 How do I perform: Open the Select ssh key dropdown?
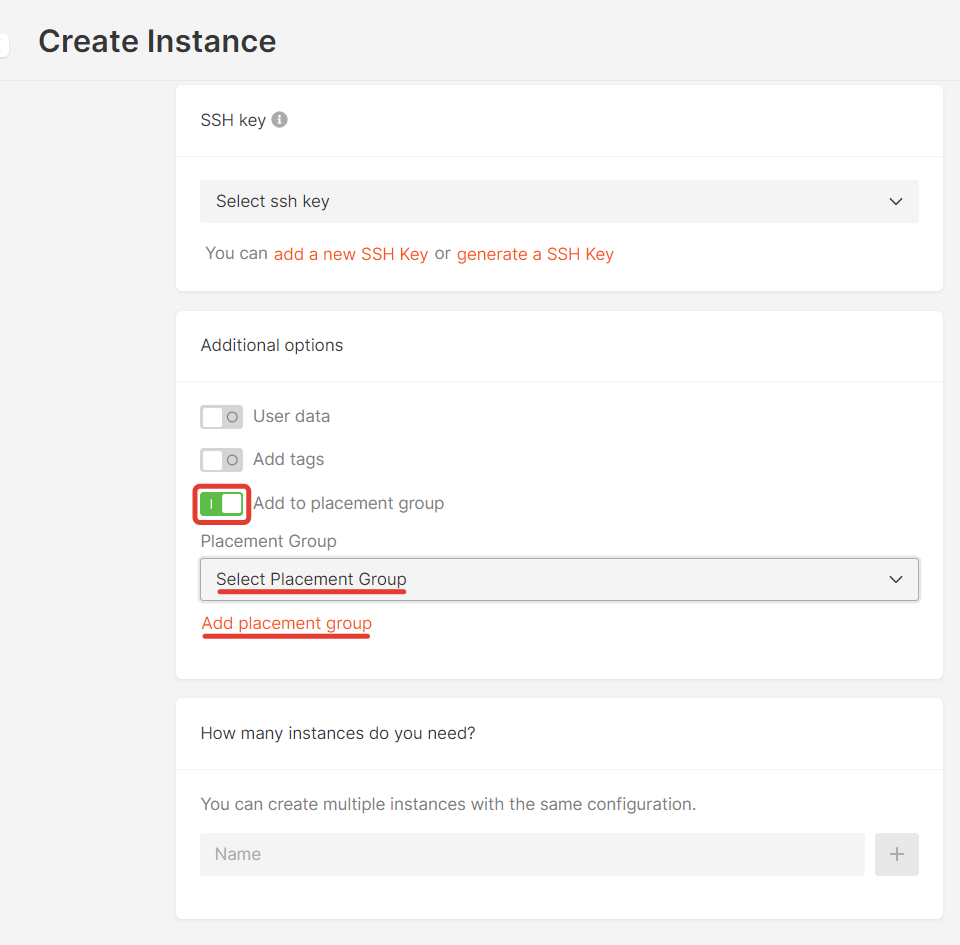pos(559,201)
